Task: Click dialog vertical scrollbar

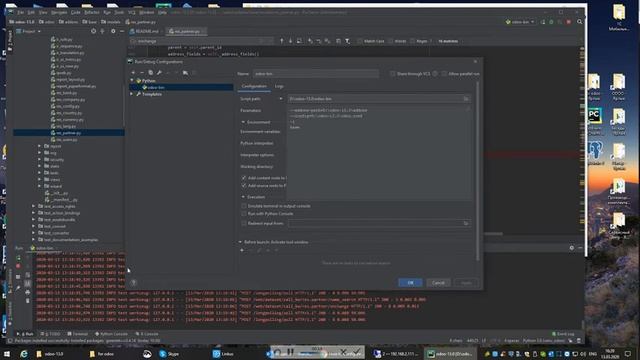Action: (x=478, y=171)
